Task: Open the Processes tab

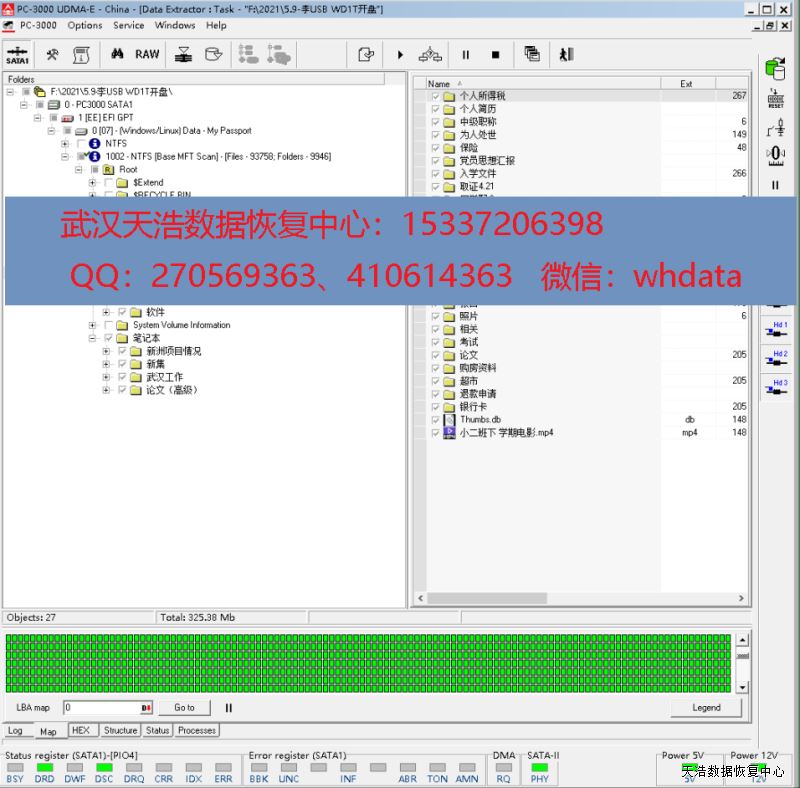Action: pyautogui.click(x=197, y=730)
